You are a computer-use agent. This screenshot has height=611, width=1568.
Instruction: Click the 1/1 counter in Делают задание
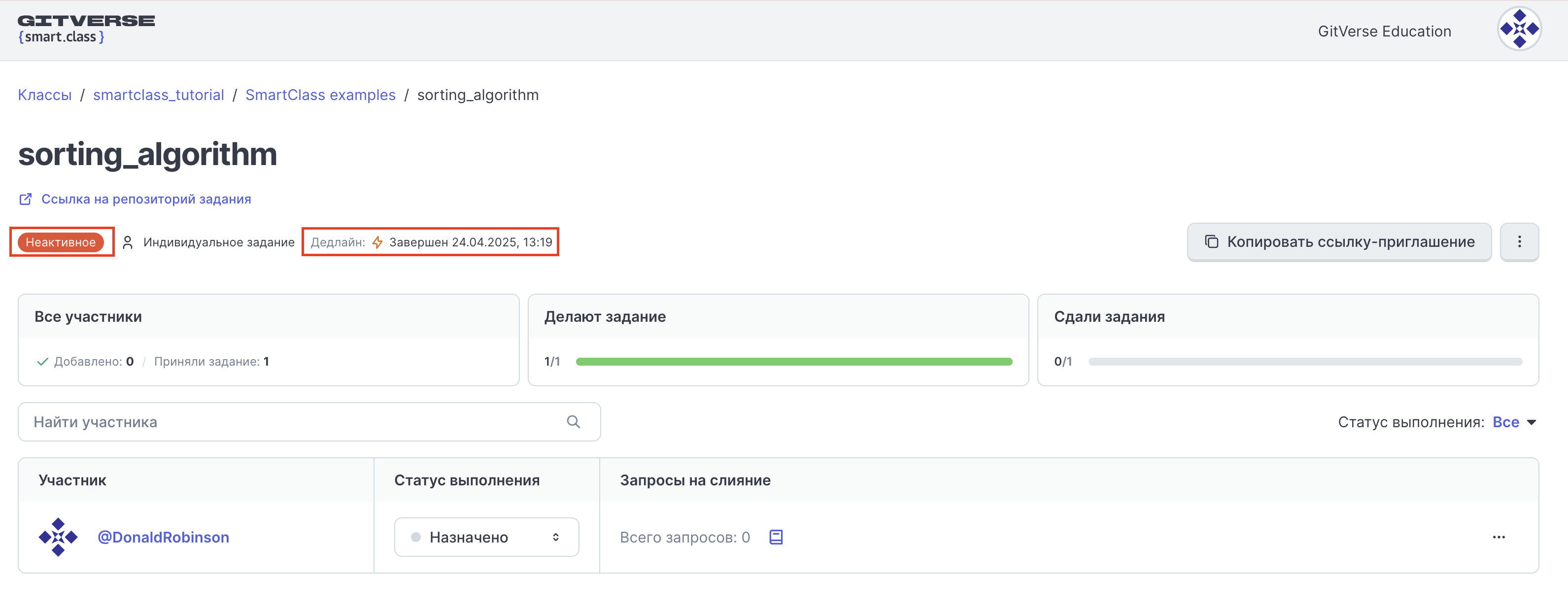(552, 362)
